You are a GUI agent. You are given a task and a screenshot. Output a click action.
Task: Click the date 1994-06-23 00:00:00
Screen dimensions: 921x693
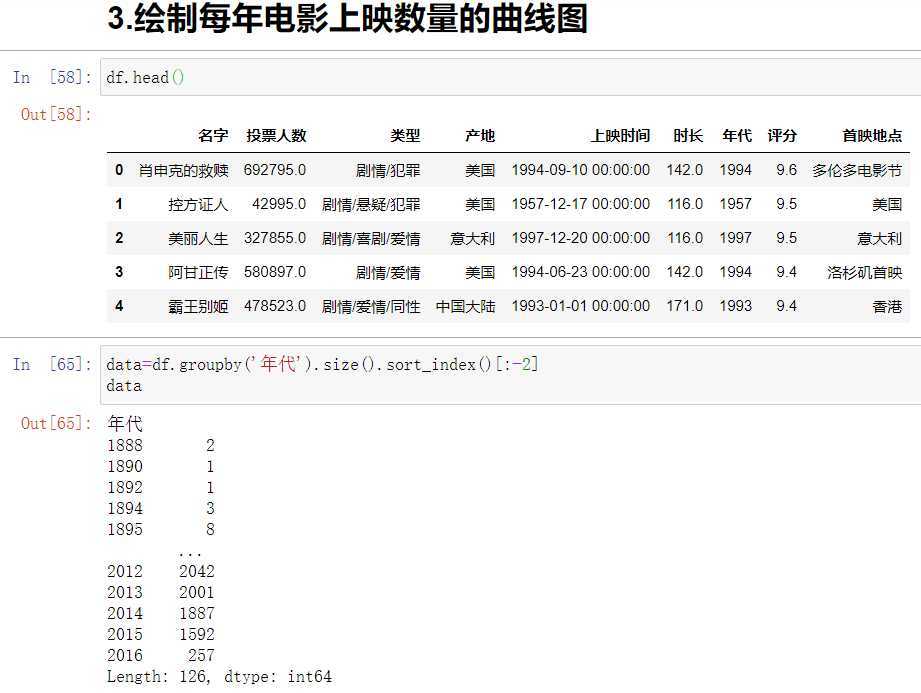pos(580,273)
